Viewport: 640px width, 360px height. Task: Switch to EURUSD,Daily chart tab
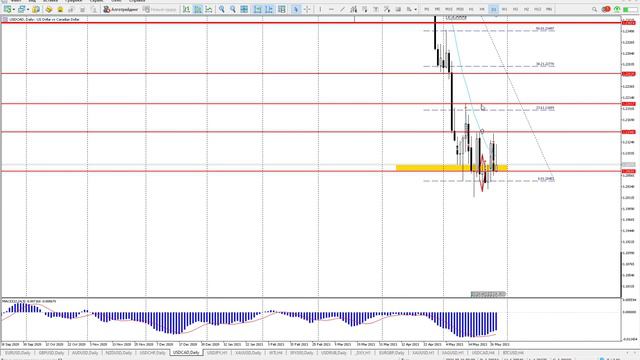(x=18, y=353)
